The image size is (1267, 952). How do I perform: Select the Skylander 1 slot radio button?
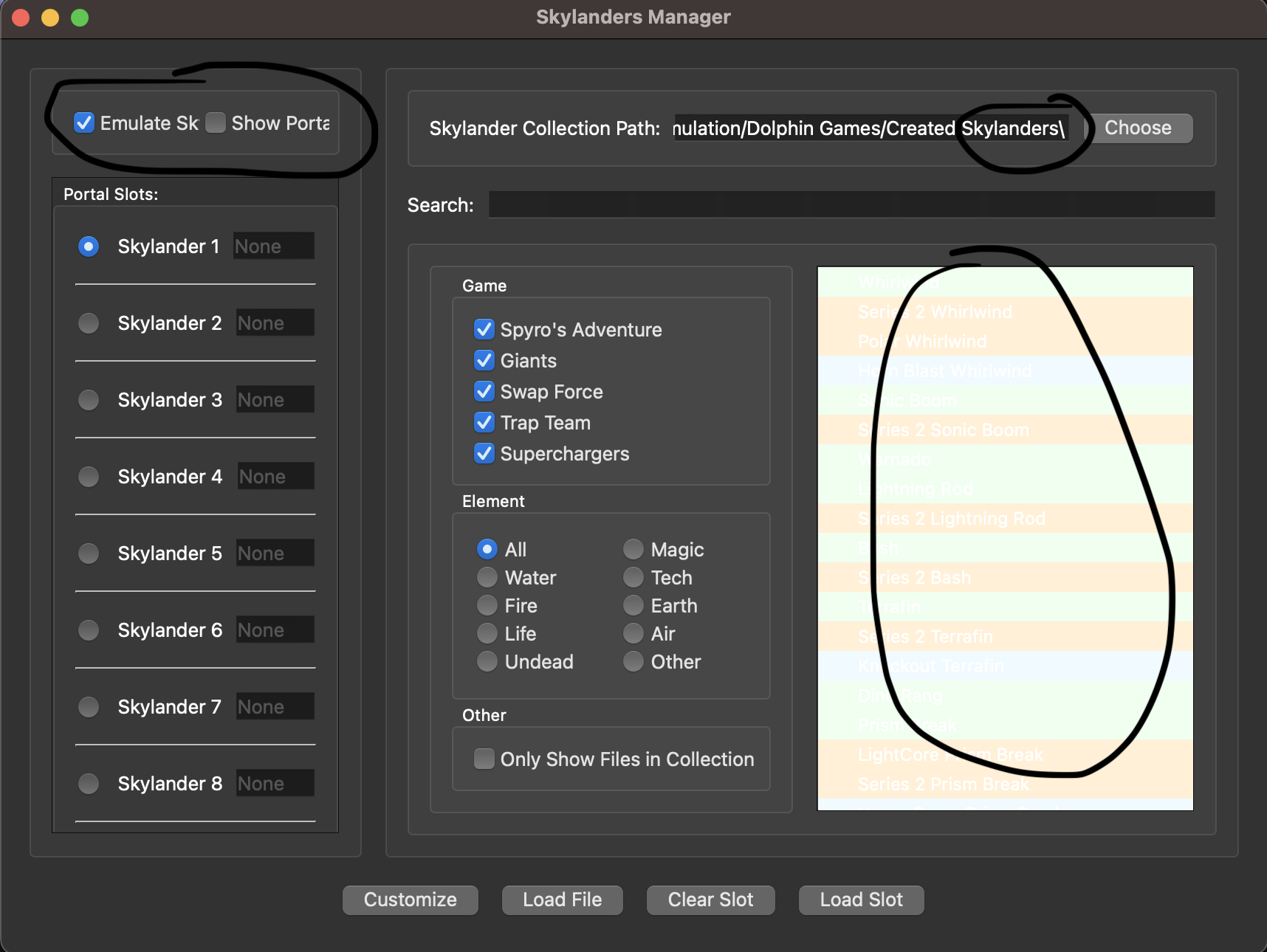click(89, 246)
